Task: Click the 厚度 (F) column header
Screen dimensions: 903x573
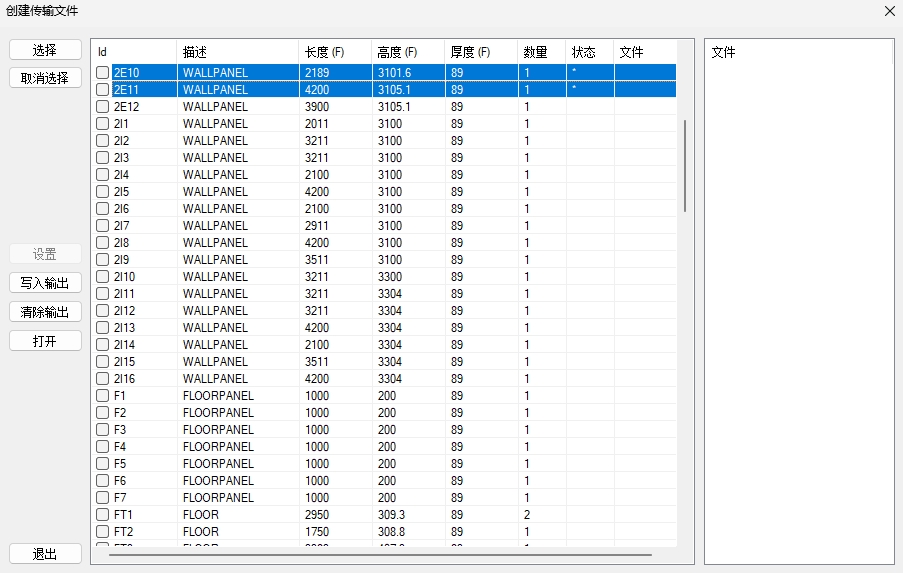Action: (x=481, y=52)
